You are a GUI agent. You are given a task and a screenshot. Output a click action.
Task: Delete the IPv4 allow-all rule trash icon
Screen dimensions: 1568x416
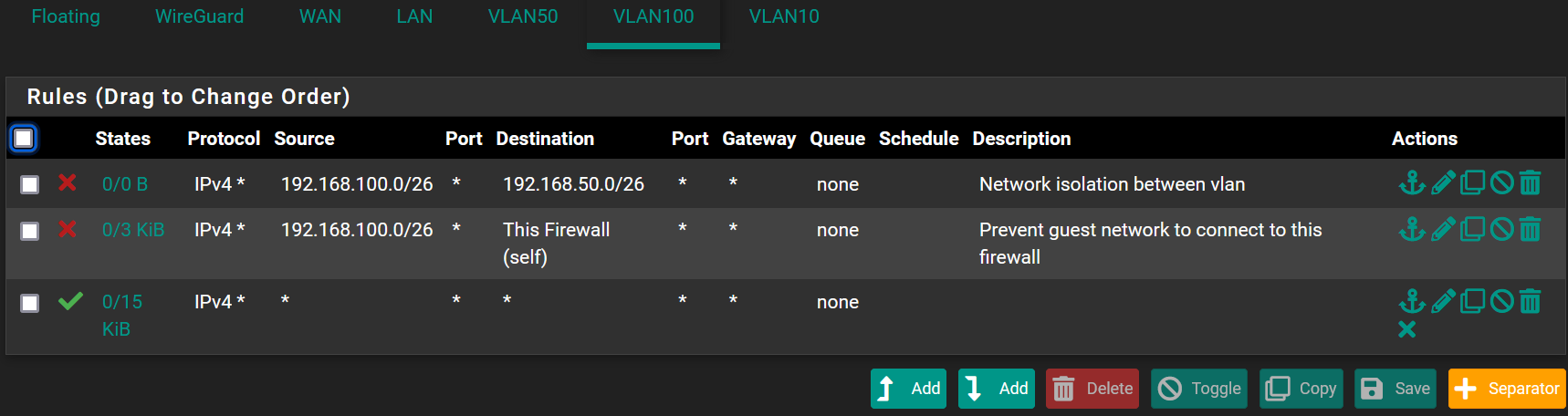click(1531, 301)
